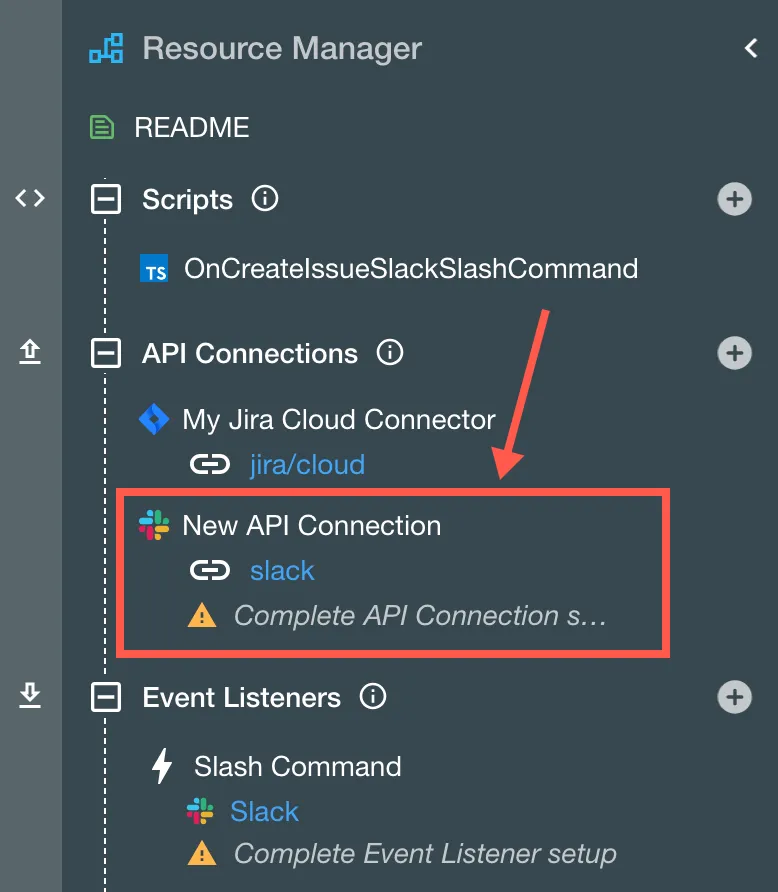
Task: Click the TypeScript file icon
Action: pos(154,269)
